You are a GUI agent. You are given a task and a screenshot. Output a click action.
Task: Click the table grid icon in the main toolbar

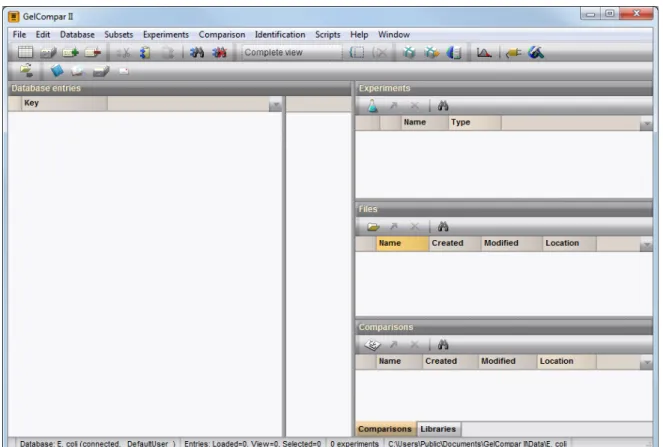[25, 52]
